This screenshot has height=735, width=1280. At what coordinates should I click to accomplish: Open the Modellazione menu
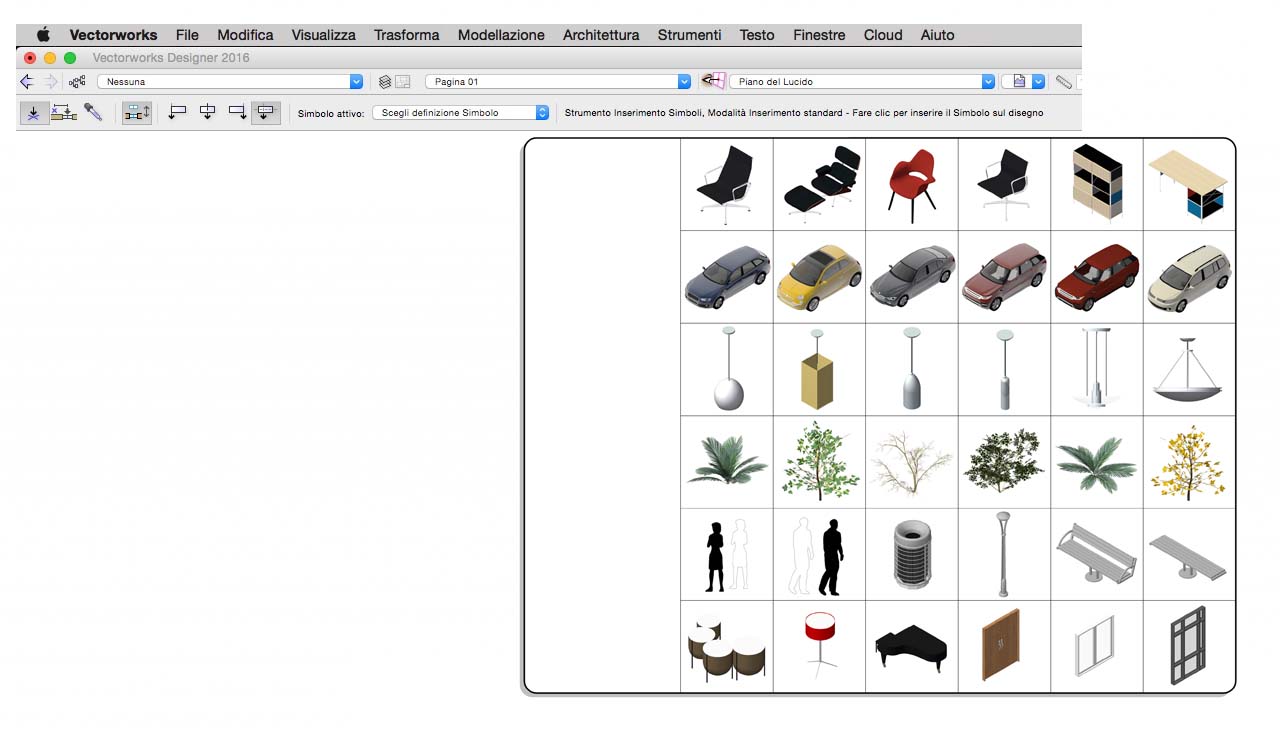pyautogui.click(x=501, y=35)
